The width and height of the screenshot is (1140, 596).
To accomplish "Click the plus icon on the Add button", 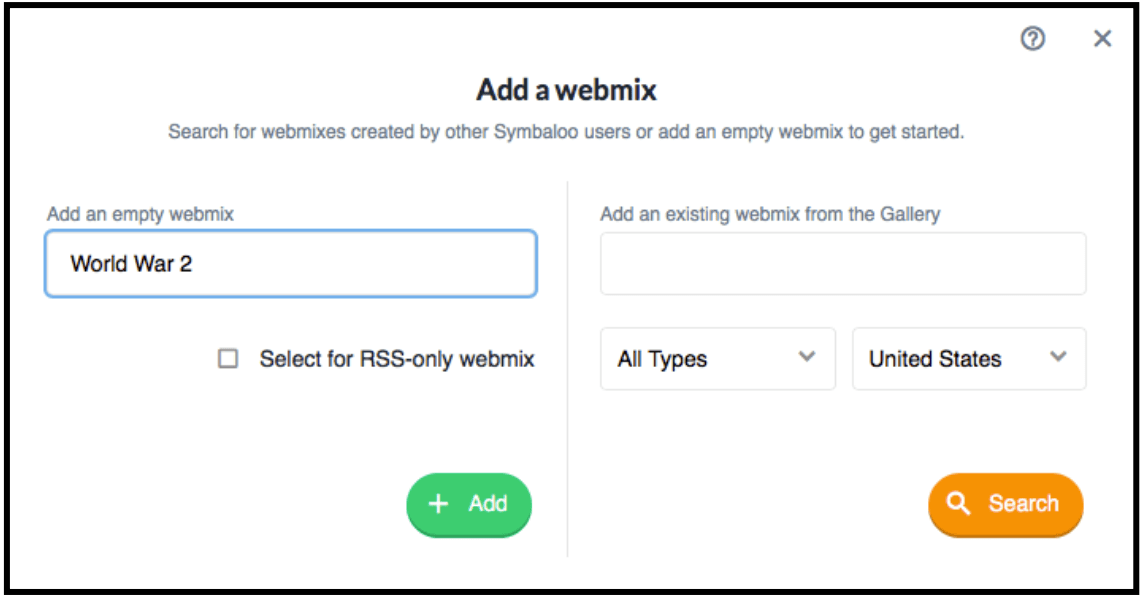I will 438,504.
